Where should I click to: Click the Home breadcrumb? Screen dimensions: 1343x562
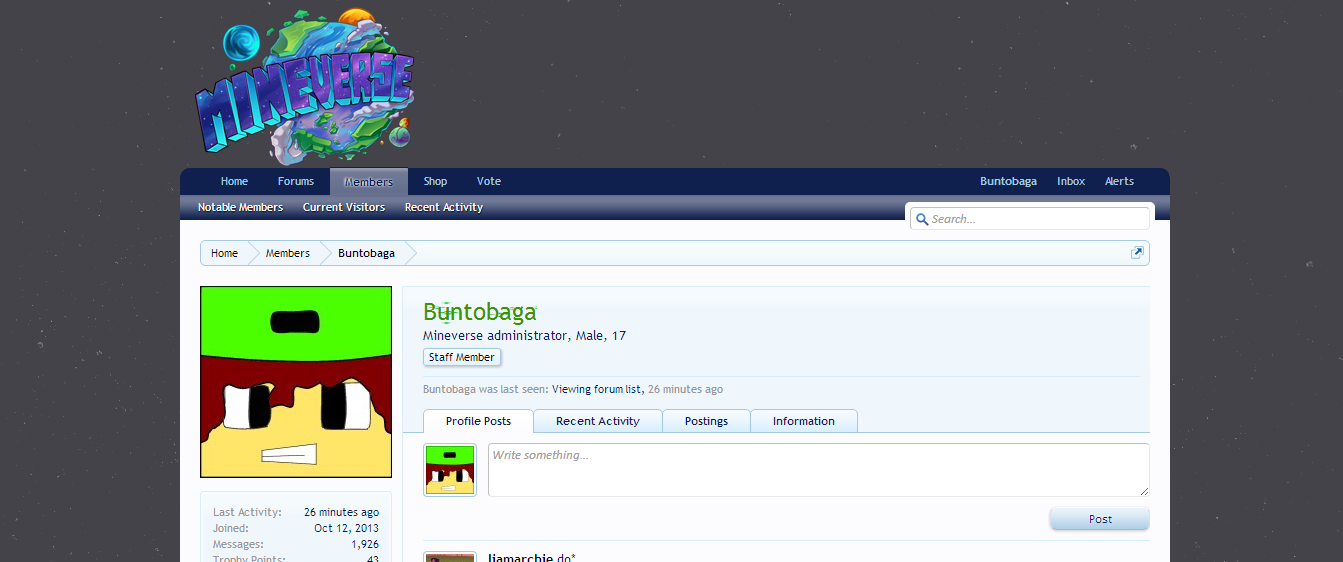pos(224,253)
